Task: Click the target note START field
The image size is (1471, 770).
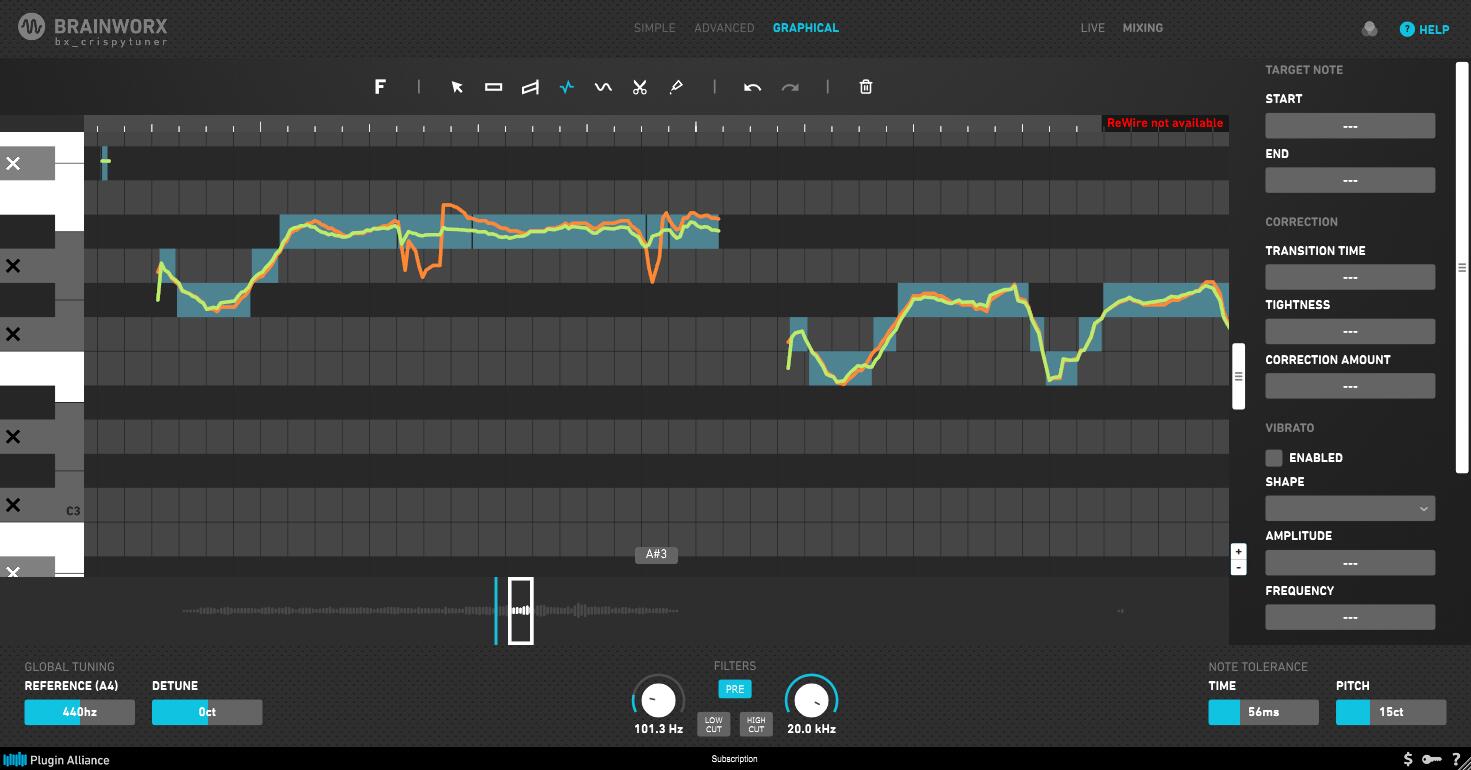Action: tap(1350, 126)
